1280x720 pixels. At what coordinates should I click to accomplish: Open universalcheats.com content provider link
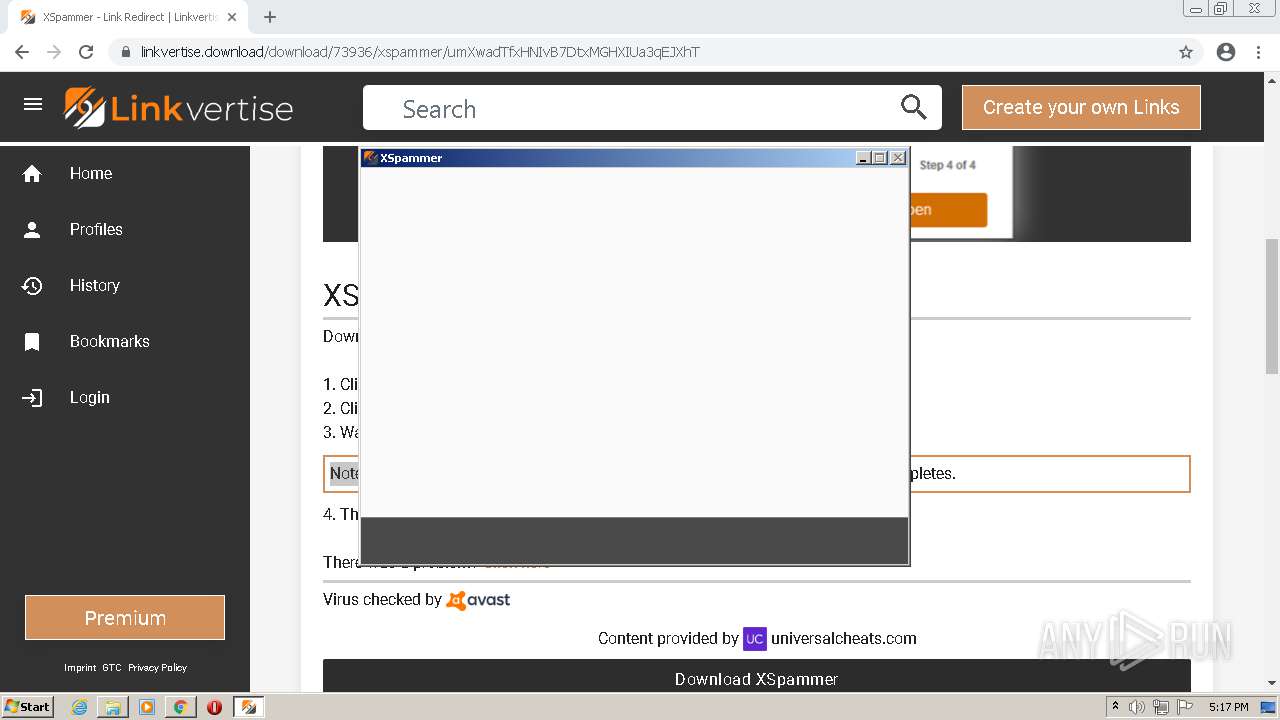point(844,638)
